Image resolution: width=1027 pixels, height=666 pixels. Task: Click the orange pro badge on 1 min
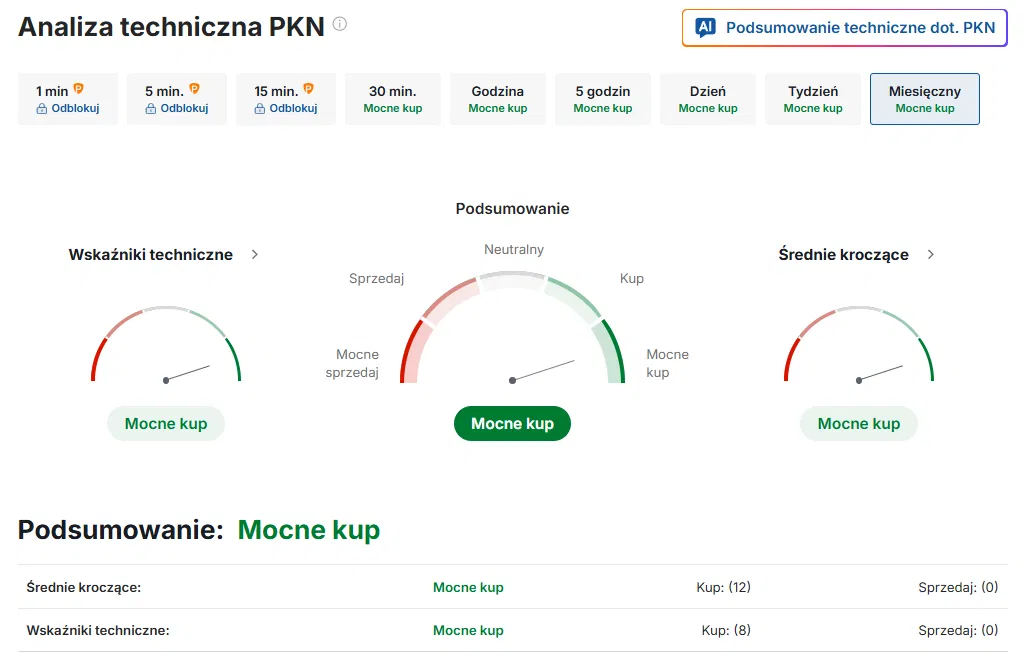[x=79, y=88]
